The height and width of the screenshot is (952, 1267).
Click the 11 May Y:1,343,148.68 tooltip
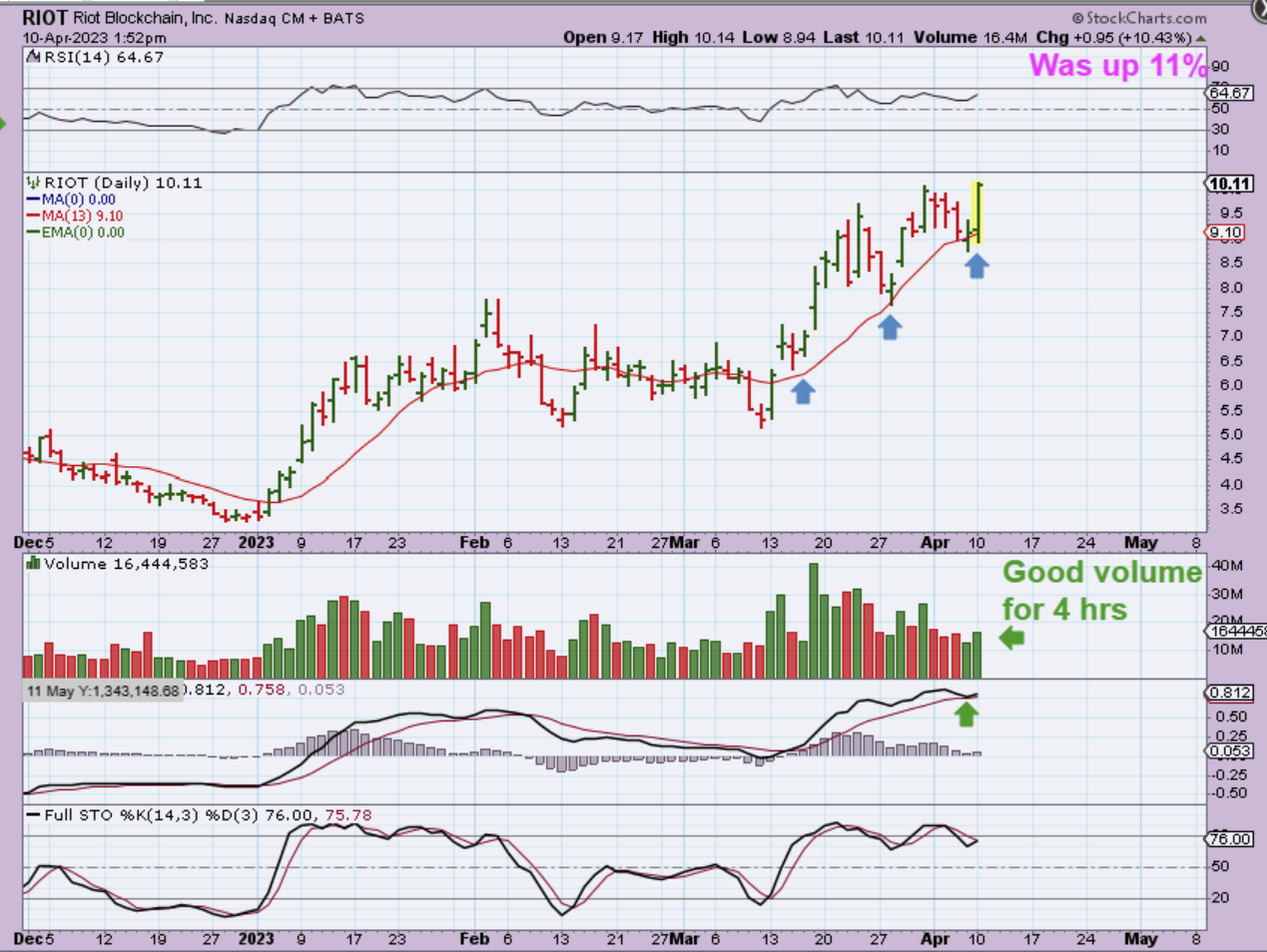104,691
